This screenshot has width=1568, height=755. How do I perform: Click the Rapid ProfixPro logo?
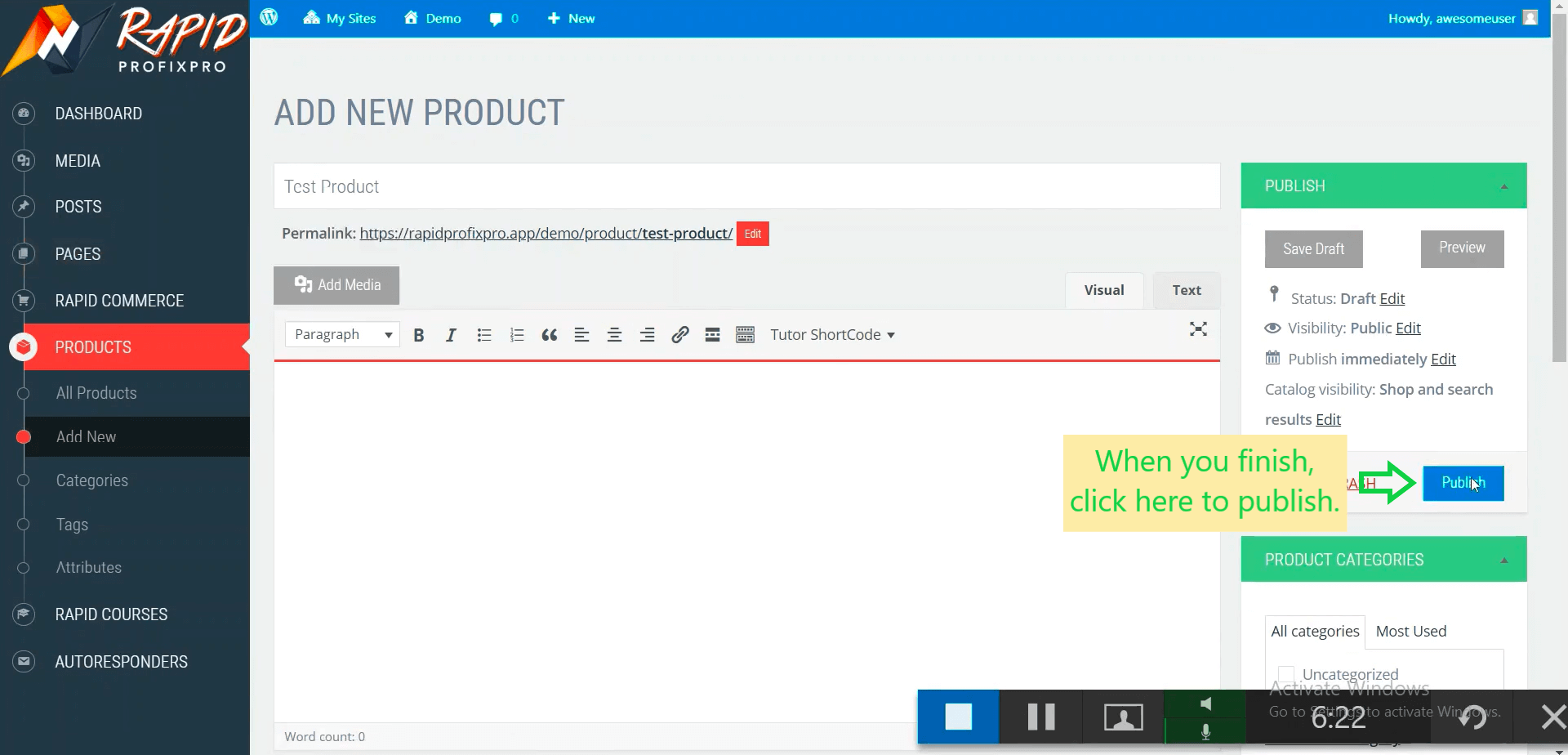pos(125,40)
